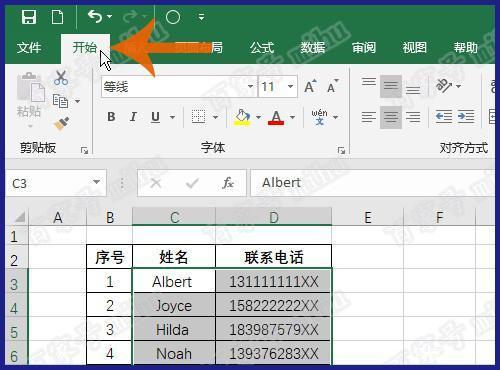Toggle bold formatting
The width and height of the screenshot is (500, 370).
click(111, 117)
